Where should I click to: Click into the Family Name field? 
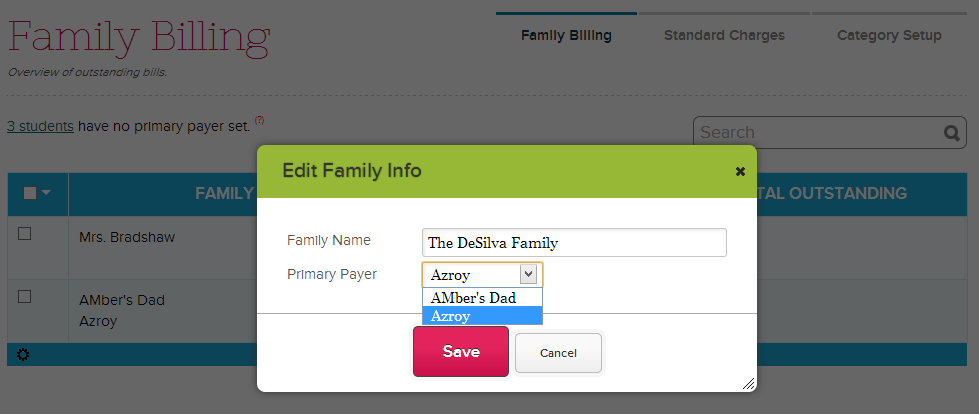[574, 243]
